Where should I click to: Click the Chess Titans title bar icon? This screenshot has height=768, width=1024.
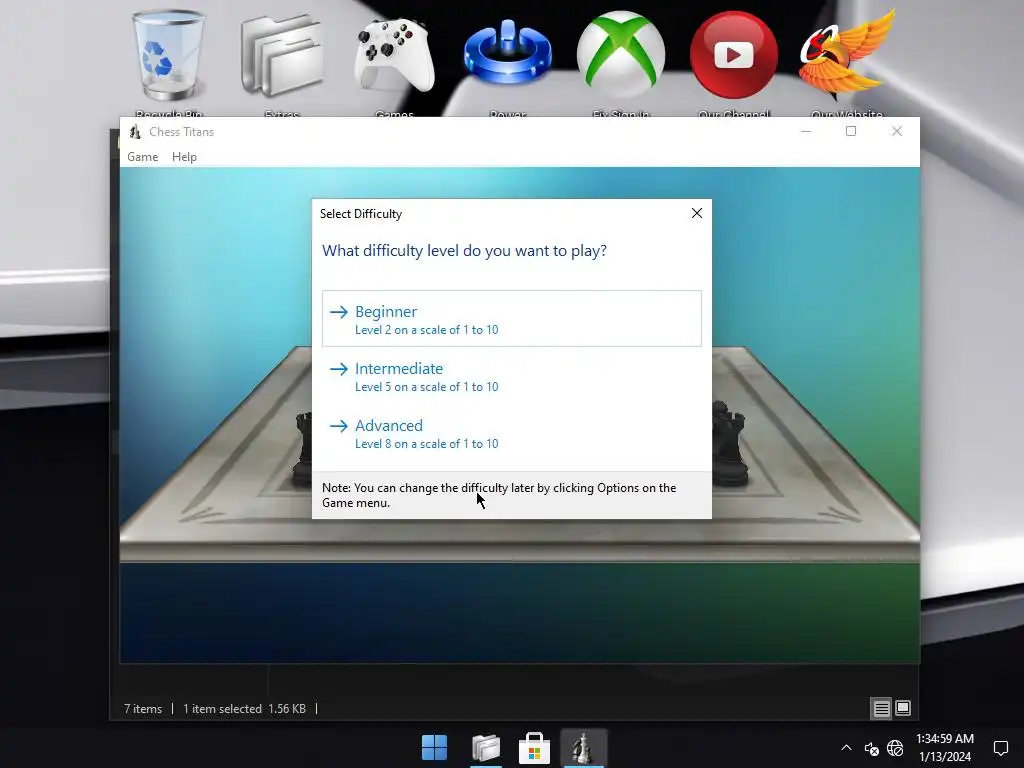135,132
